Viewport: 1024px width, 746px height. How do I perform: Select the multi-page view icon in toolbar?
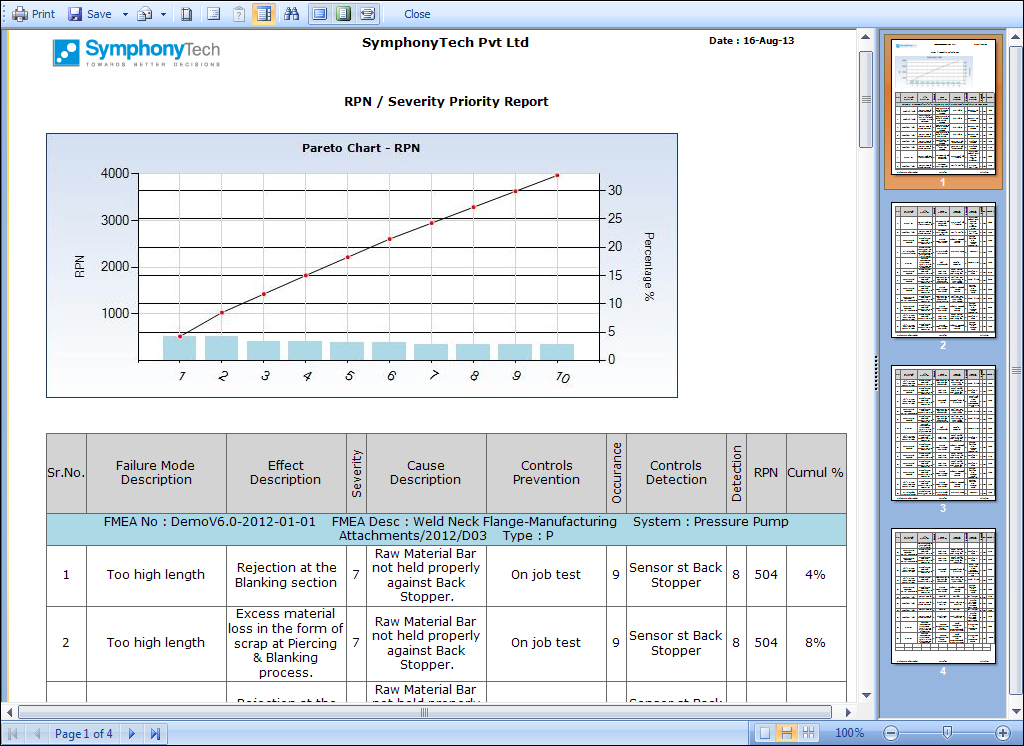[x=367, y=14]
